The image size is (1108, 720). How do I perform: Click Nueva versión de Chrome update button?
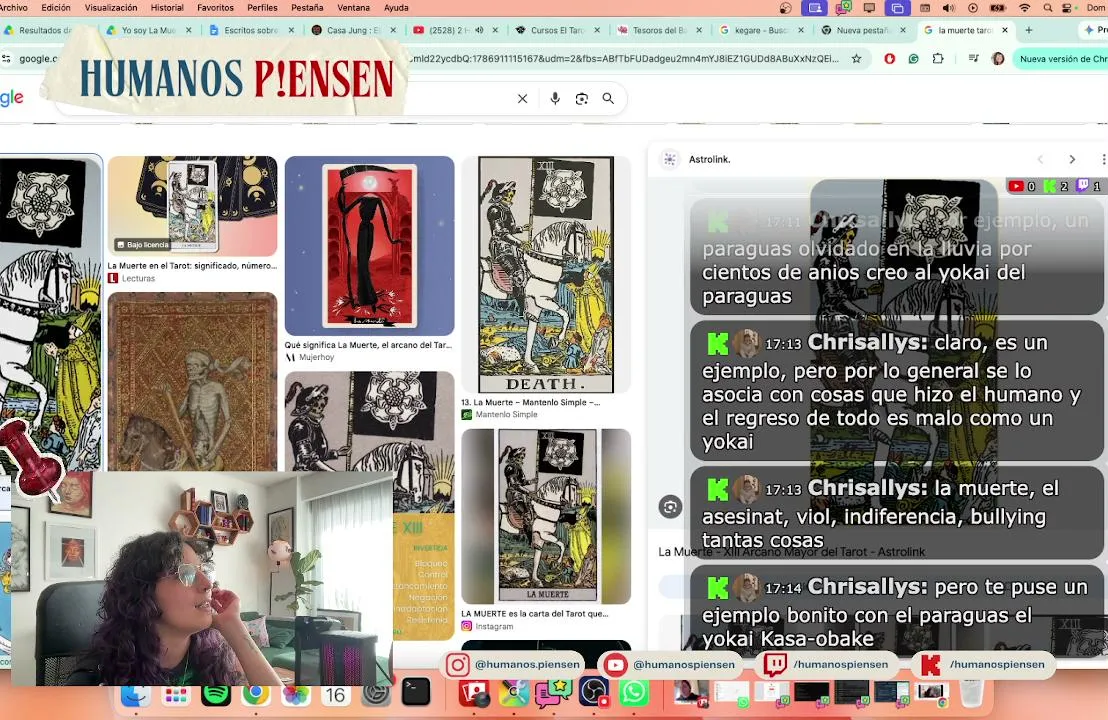pos(1061,59)
